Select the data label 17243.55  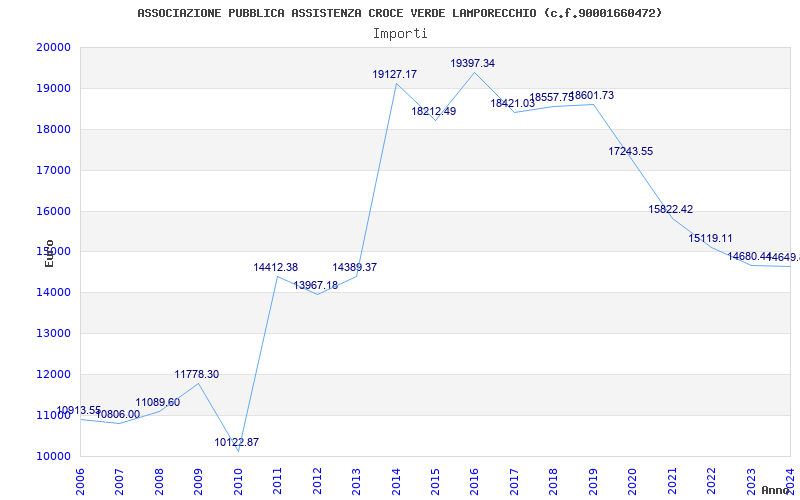click(x=631, y=151)
